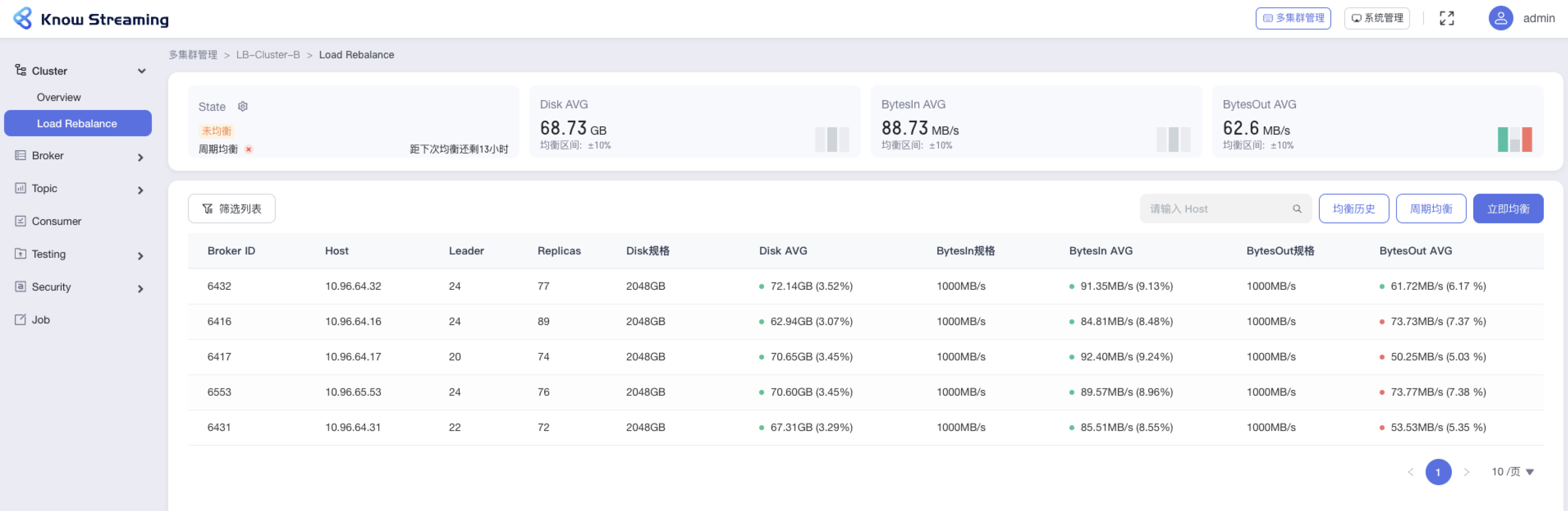Expand the Broker submenu arrow
The height and width of the screenshot is (511, 1568).
[x=141, y=157]
